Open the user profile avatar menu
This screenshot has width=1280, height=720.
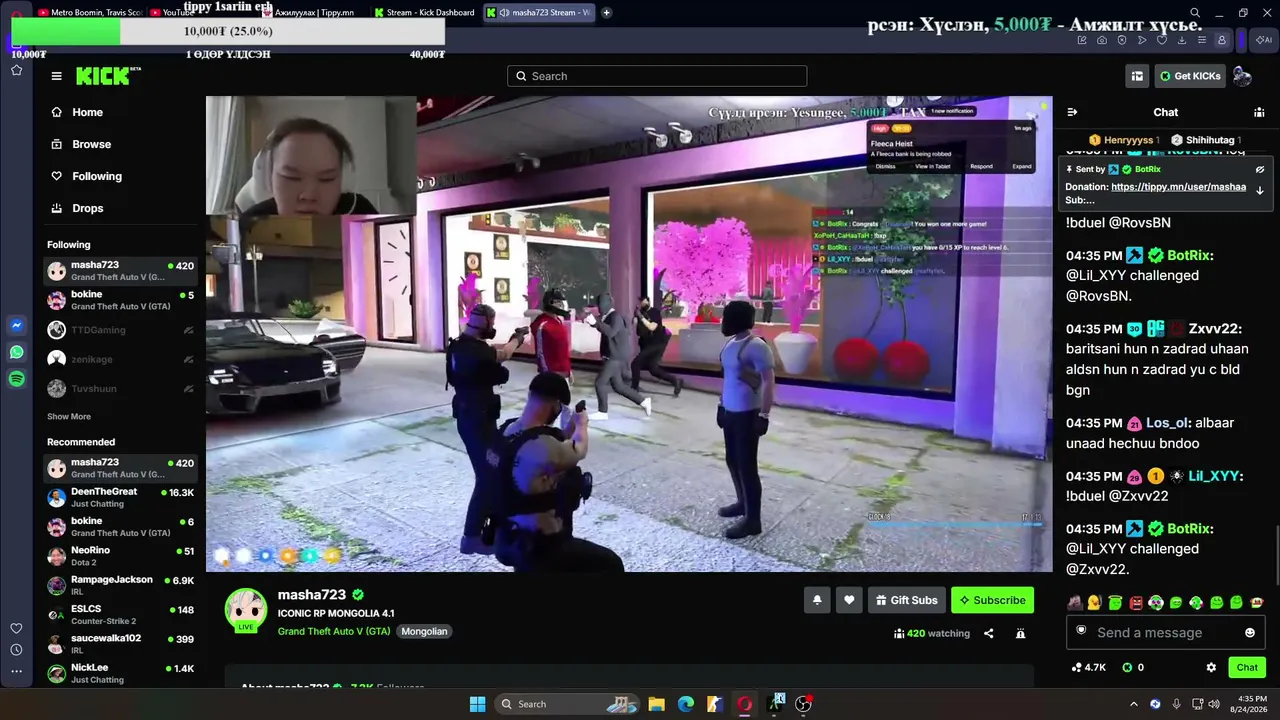tap(1242, 76)
